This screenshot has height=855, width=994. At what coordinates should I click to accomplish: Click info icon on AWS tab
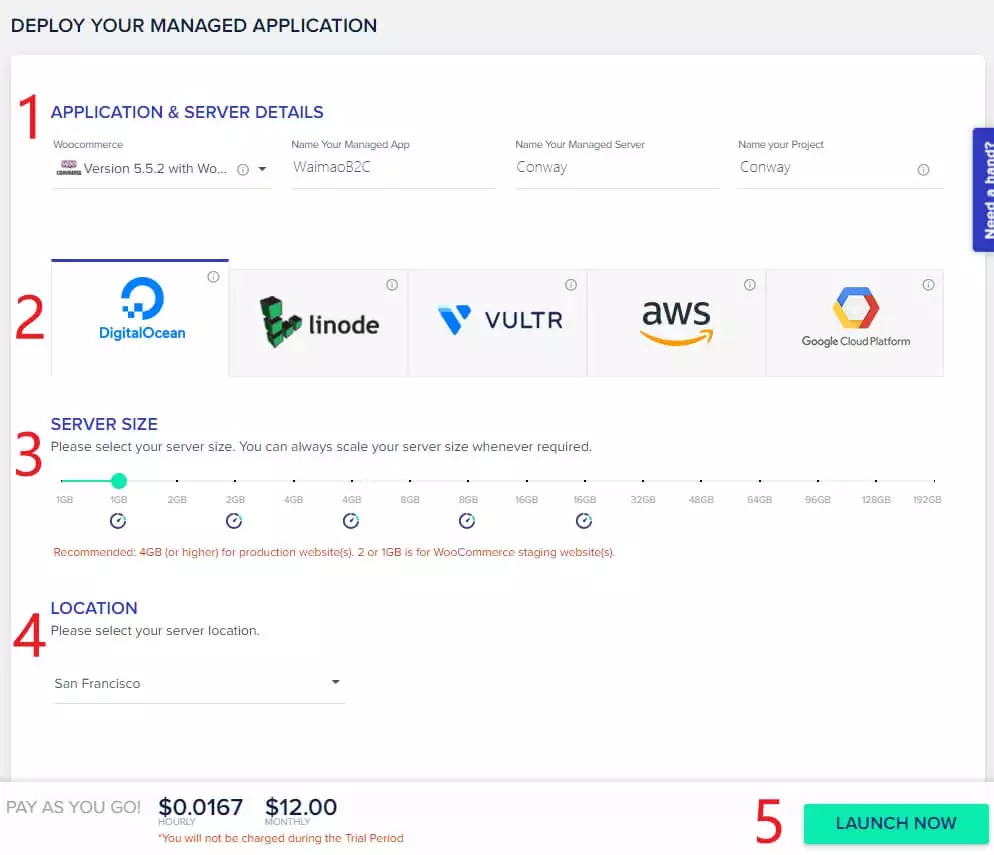coord(750,285)
